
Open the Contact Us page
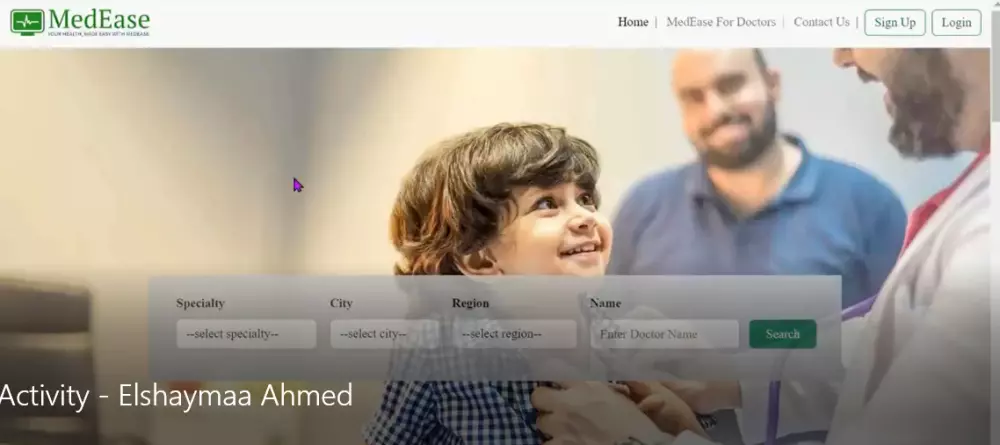[821, 22]
